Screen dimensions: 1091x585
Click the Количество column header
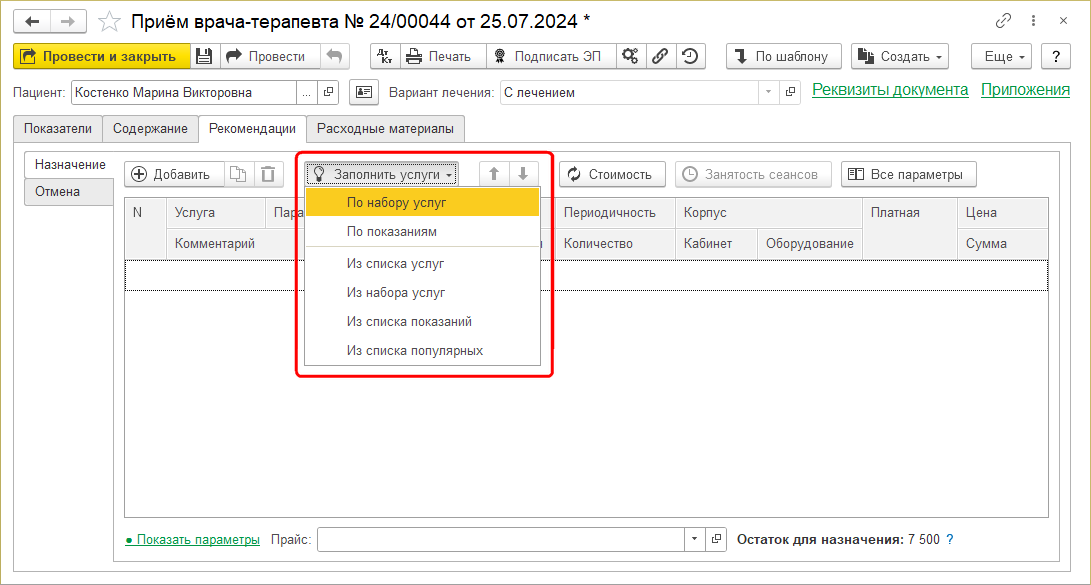(x=615, y=243)
